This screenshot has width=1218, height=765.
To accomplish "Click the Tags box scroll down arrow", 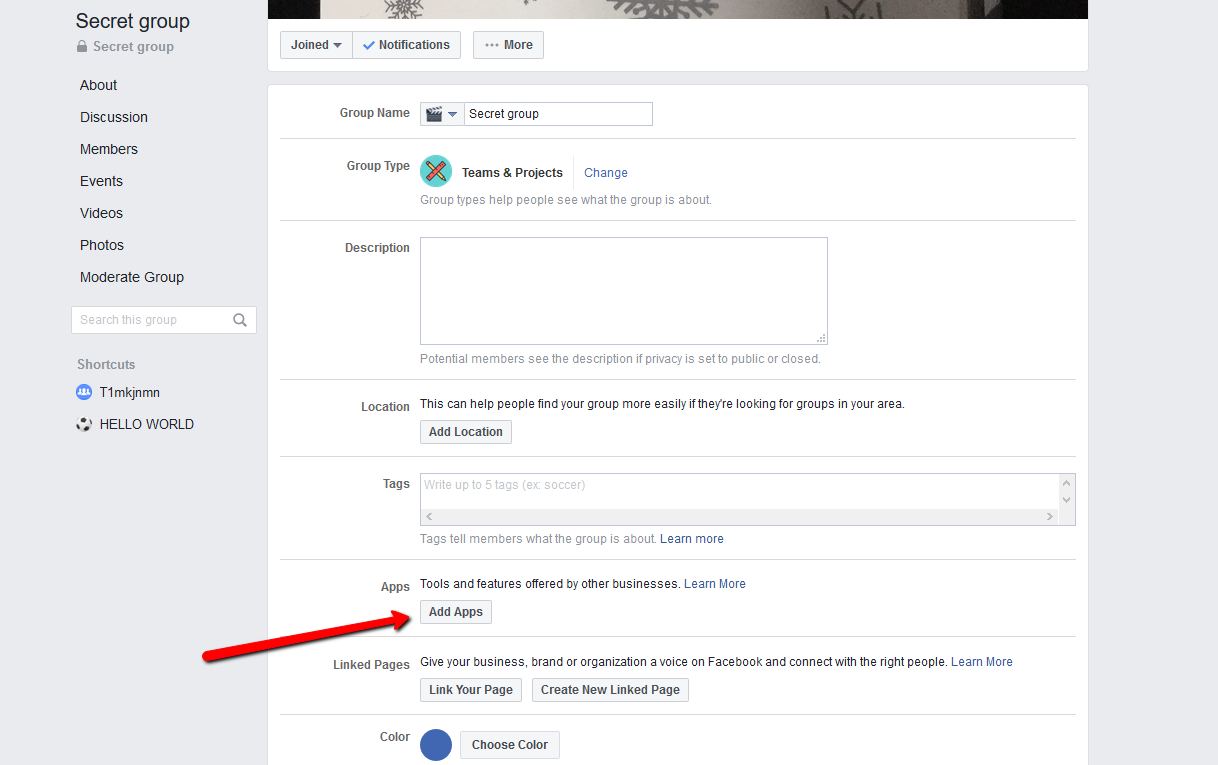I will pyautogui.click(x=1066, y=500).
